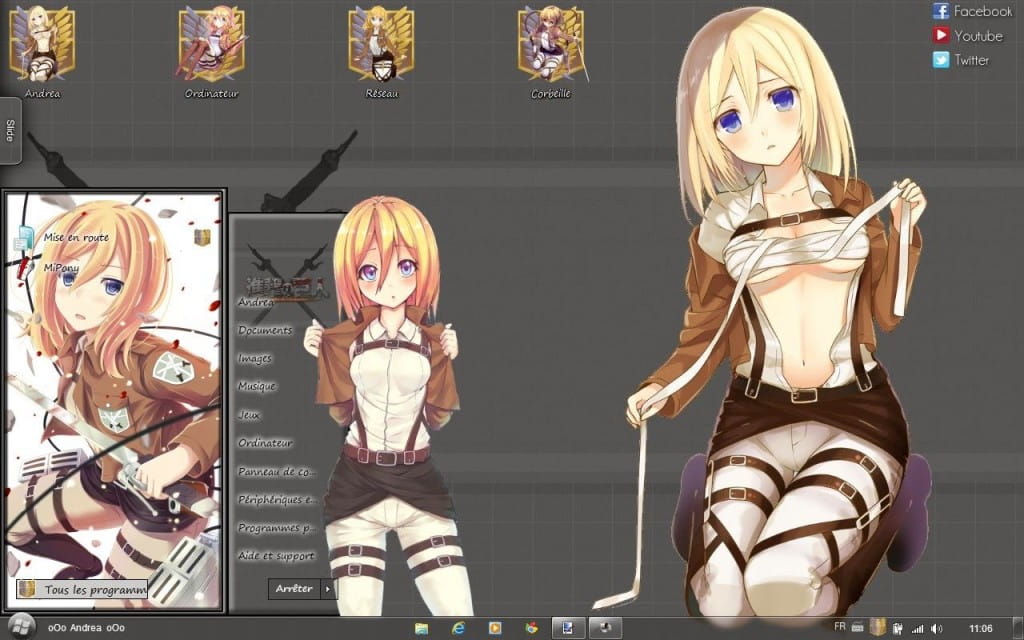Image resolution: width=1024 pixels, height=640 pixels.
Task: Pull out the Slide tab on screen edge
Action: 8,131
